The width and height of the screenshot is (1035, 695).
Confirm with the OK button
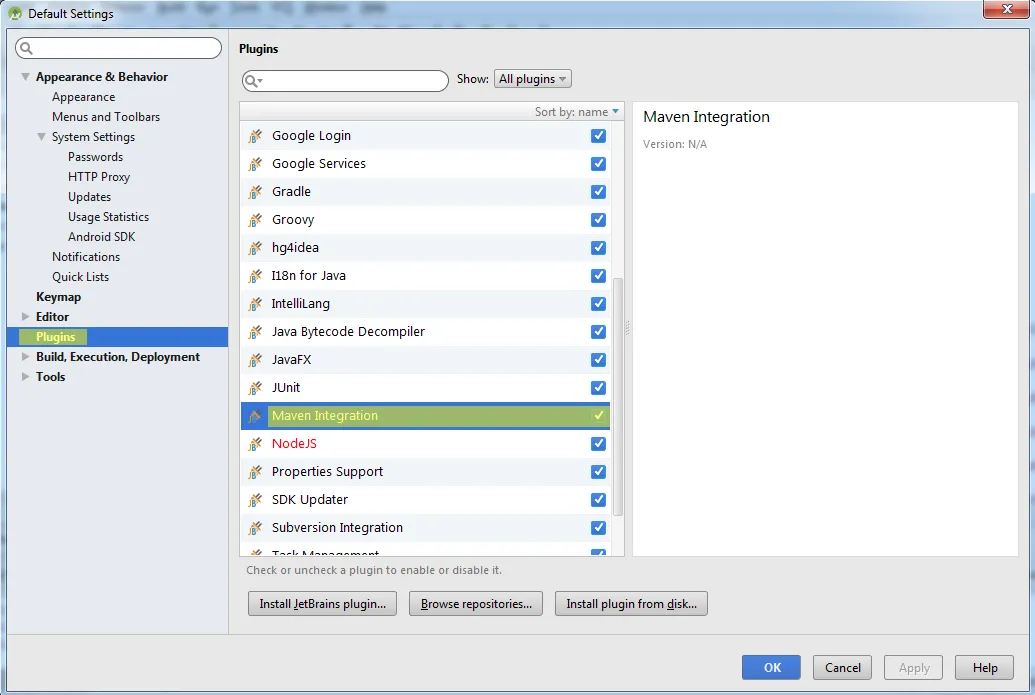pos(771,668)
